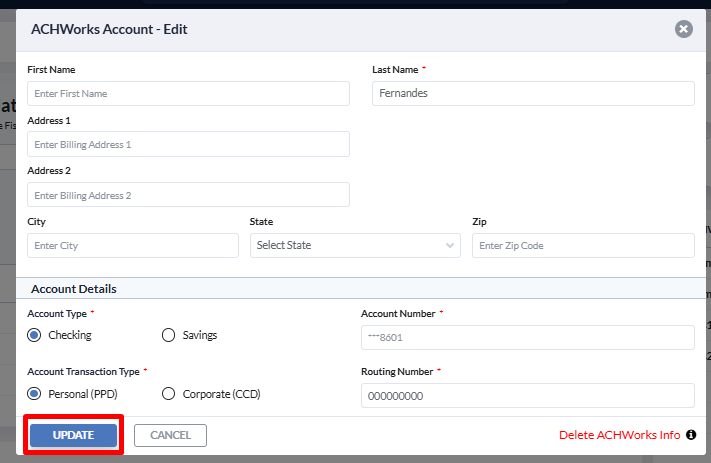Select the Checking account type
This screenshot has height=463, width=711.
[x=34, y=335]
